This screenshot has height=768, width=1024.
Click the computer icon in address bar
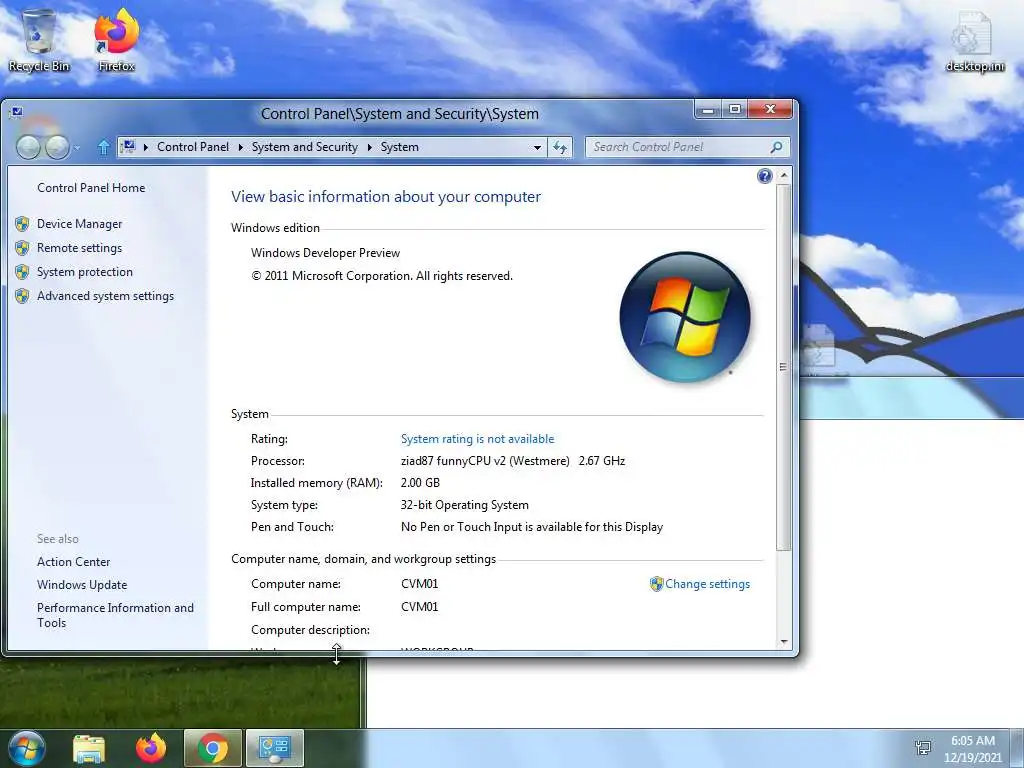(128, 147)
